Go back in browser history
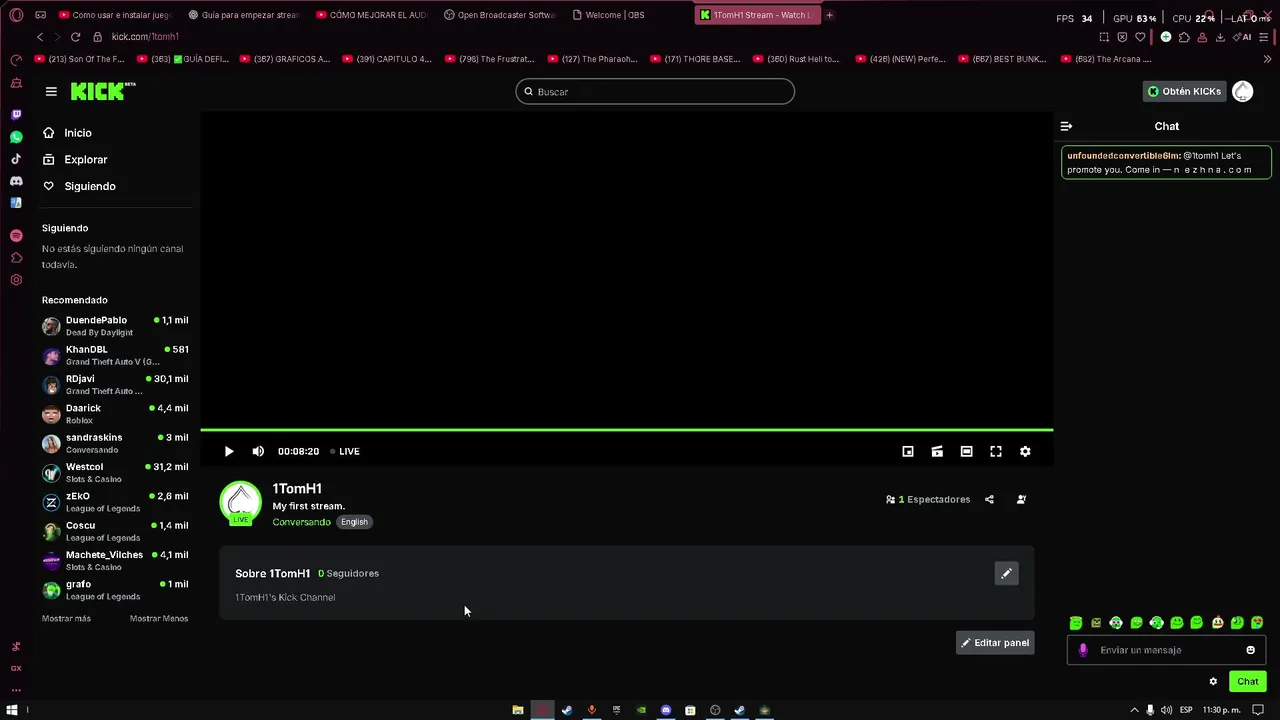Image resolution: width=1280 pixels, height=720 pixels. point(40,37)
